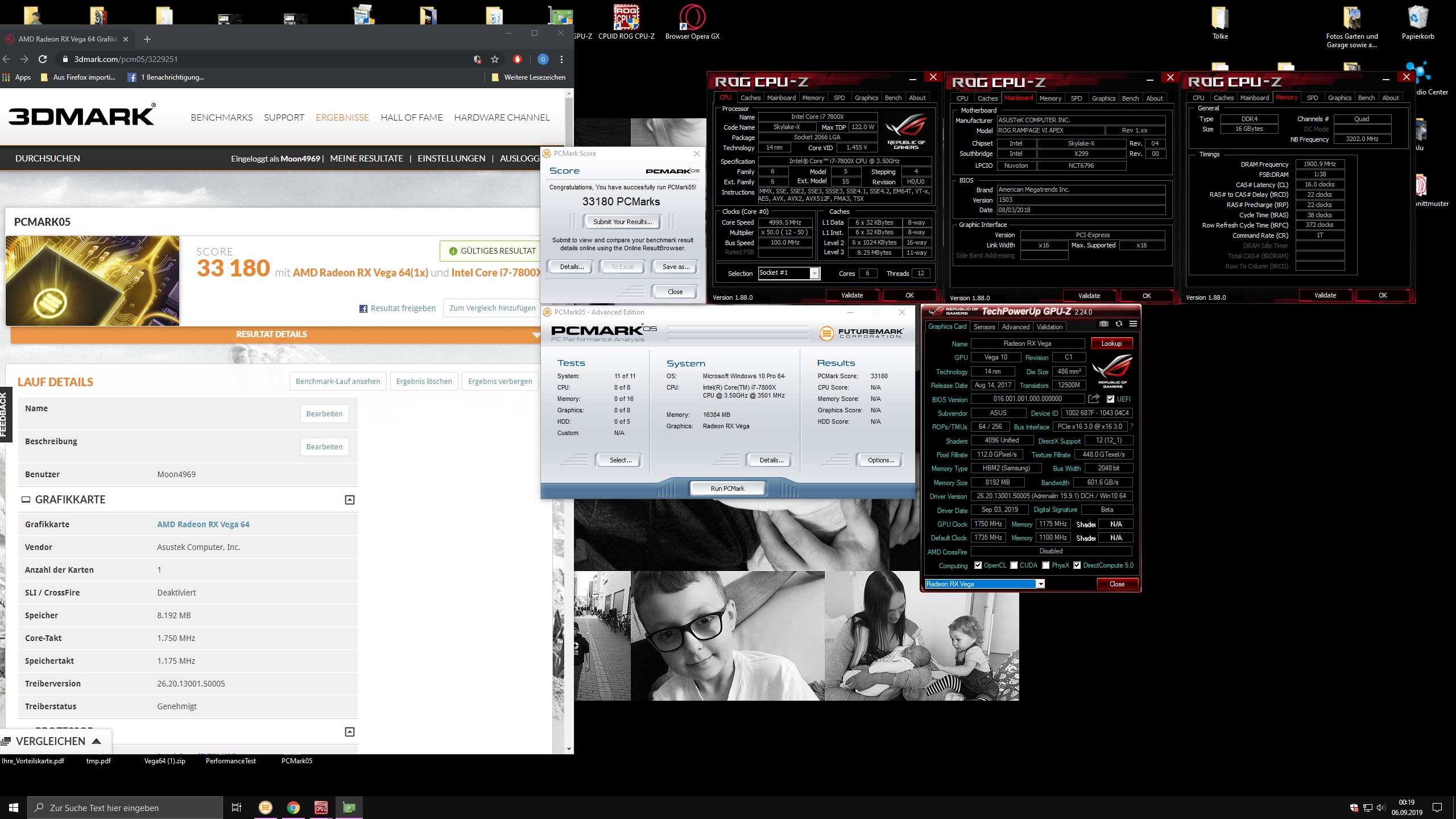Viewport: 1456px width, 819px height.
Task: Click Submit Your Results in PCMark Score
Action: [x=622, y=222]
